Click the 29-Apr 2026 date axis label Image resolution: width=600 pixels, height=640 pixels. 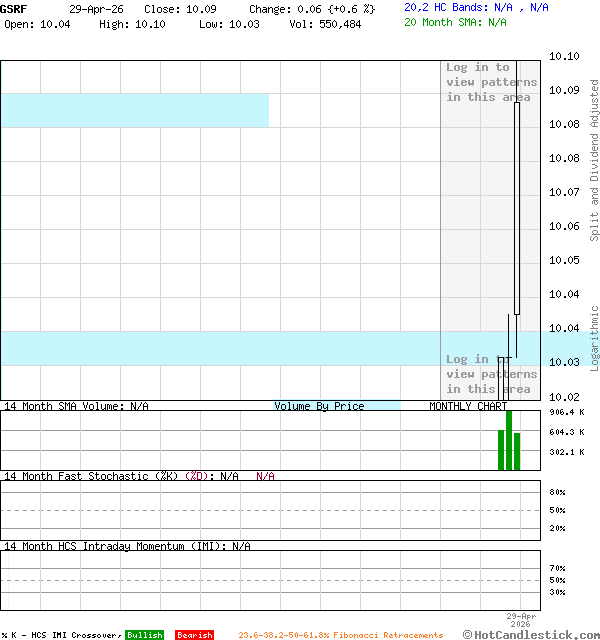pyautogui.click(x=521, y=621)
